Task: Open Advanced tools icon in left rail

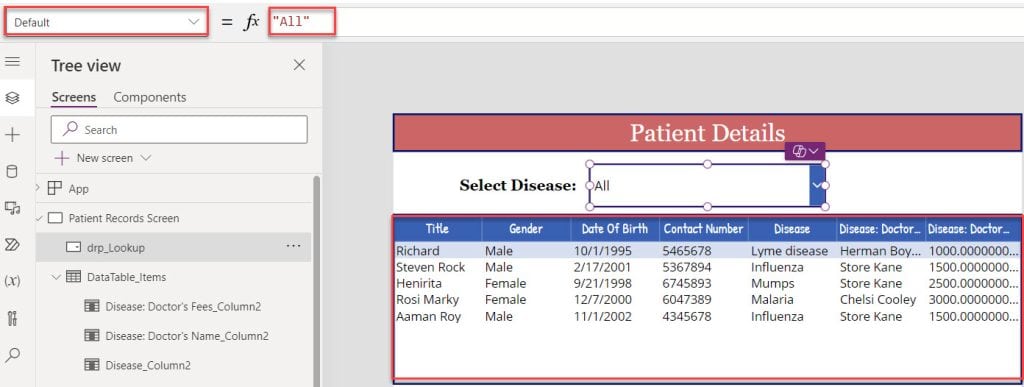Action: (x=12, y=318)
